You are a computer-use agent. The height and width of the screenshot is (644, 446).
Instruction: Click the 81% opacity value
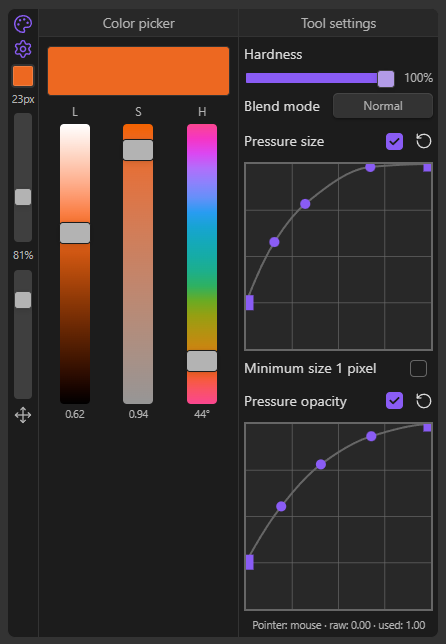click(x=23, y=255)
